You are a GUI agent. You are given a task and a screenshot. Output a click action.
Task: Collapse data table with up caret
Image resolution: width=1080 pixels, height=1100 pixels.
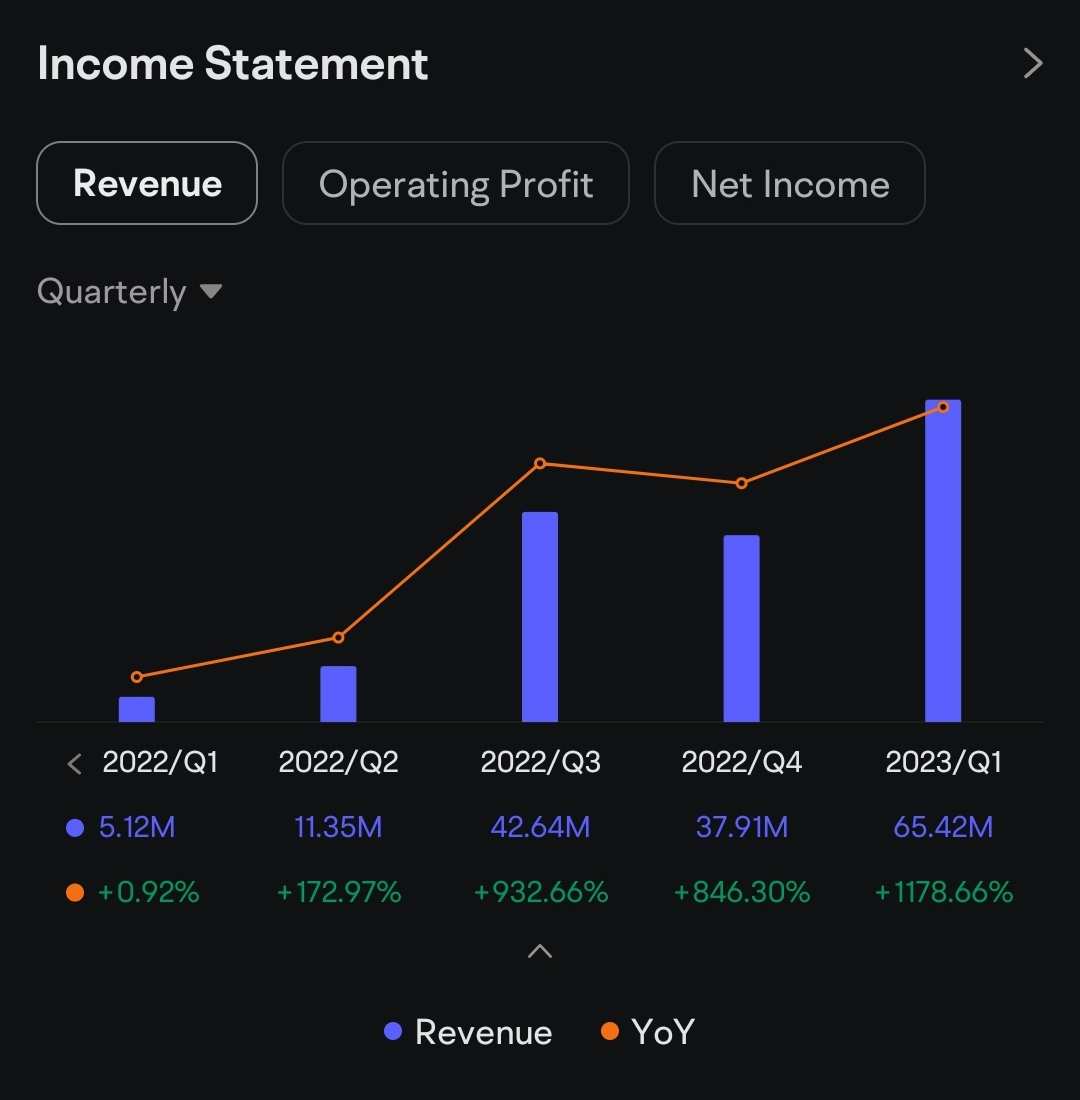pyautogui.click(x=539, y=951)
